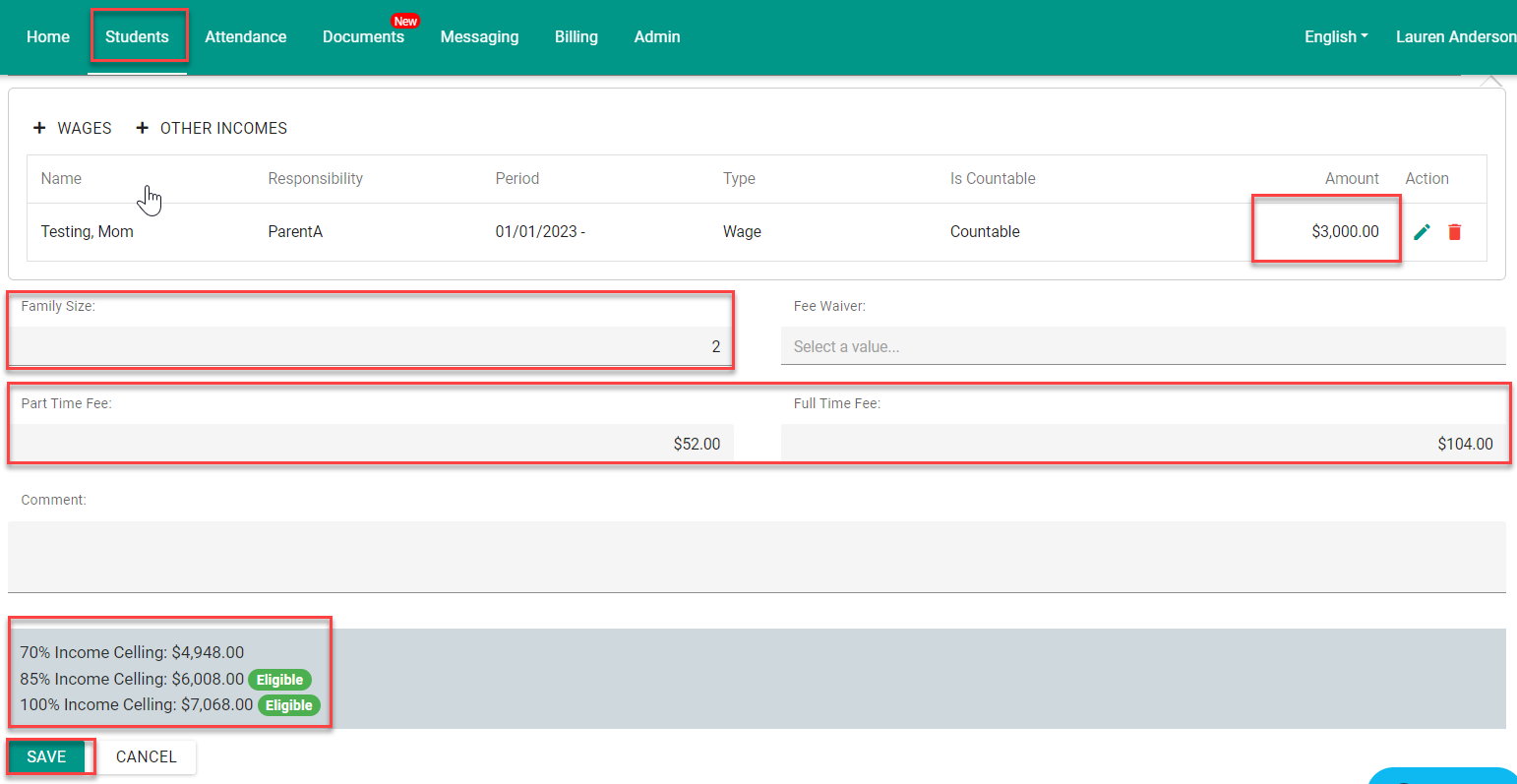Collapse the income panel using the chevron
1517x784 pixels.
point(1491,77)
